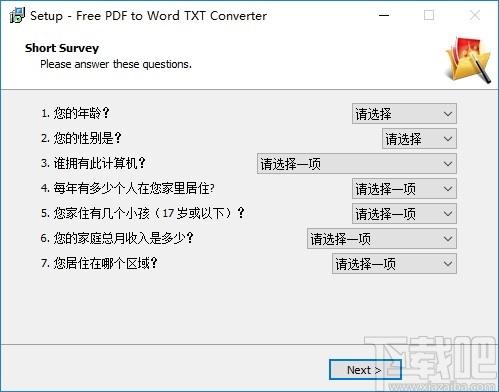Screen dimensions: 499x392
Task: Click question text "6. 您的家庭总月收入是多少?"
Action: 117,238
